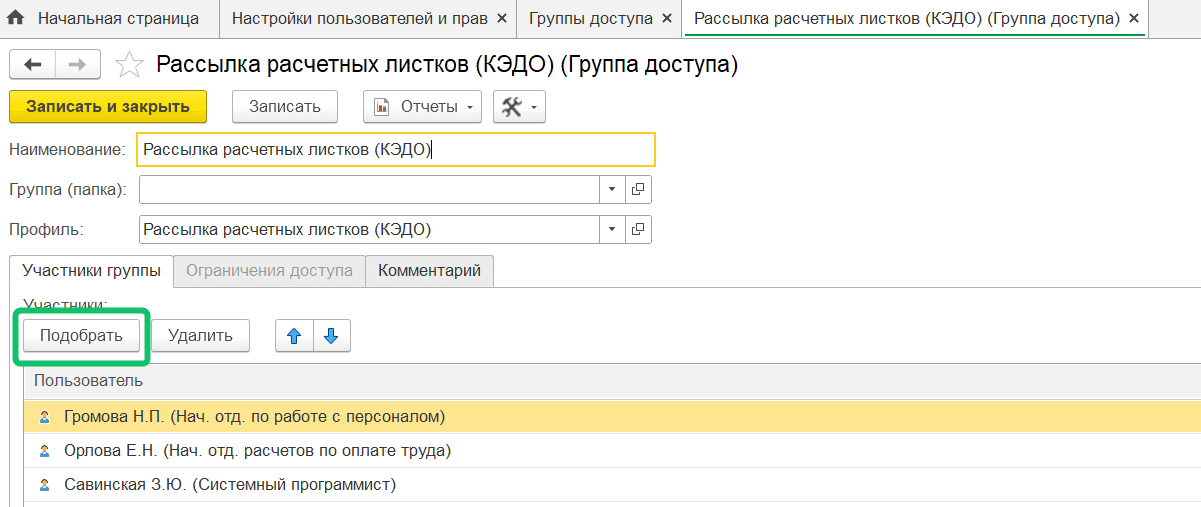Image resolution: width=1201 pixels, height=507 pixels.
Task: Go back with the left arrow button
Action: pyautogui.click(x=33, y=65)
